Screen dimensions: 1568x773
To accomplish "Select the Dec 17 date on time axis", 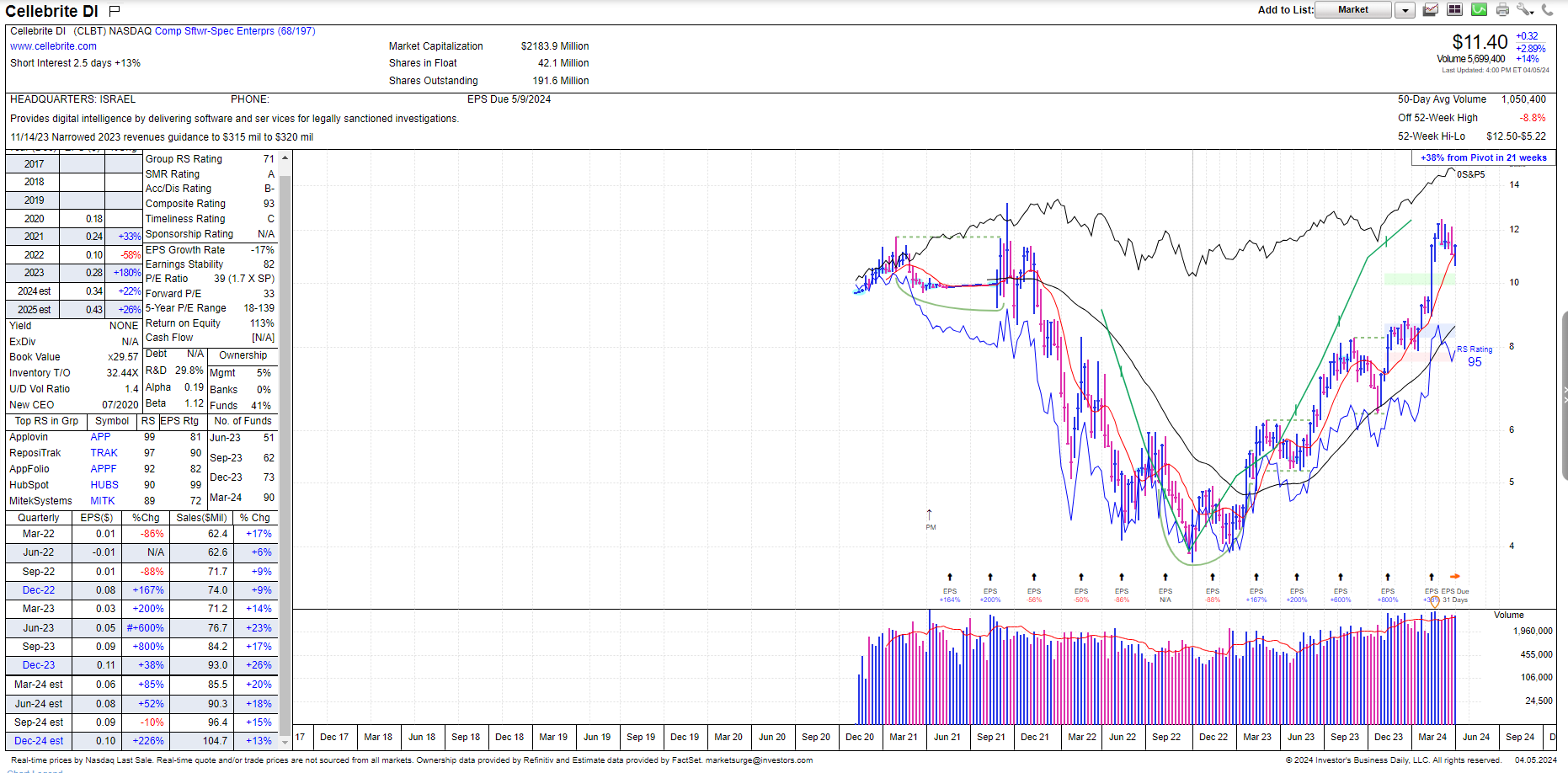I will point(334,737).
